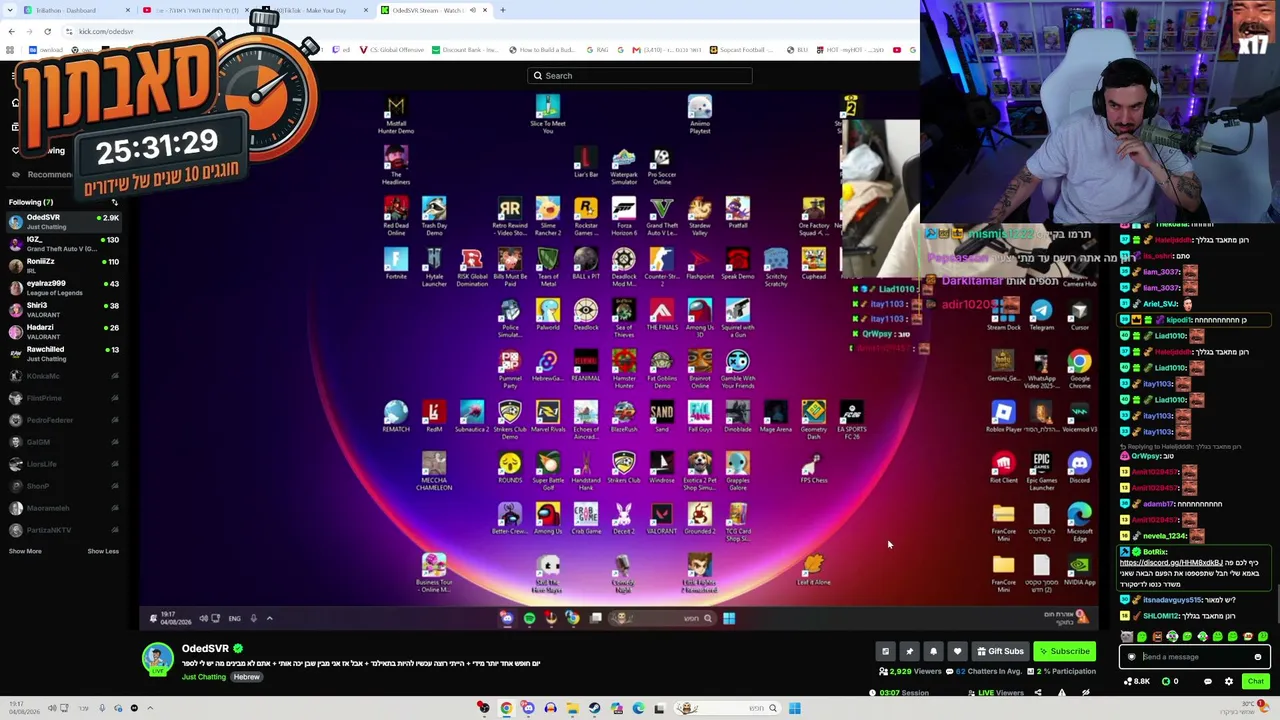
Task: Open the EA SPORTS FC 26 shortcut
Action: click(x=852, y=420)
